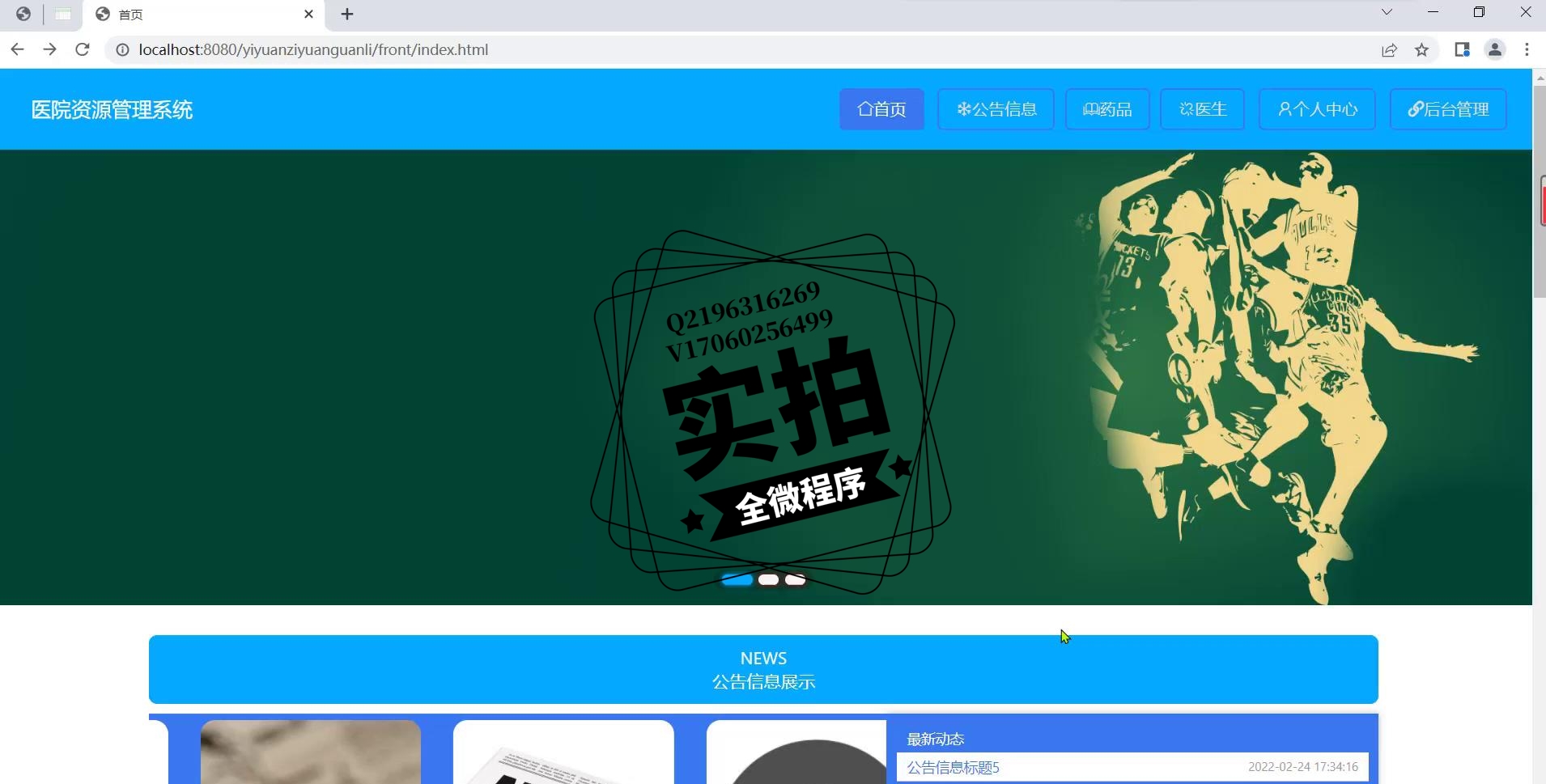Reload the page with the refresh icon
This screenshot has width=1546, height=784.
click(x=82, y=49)
